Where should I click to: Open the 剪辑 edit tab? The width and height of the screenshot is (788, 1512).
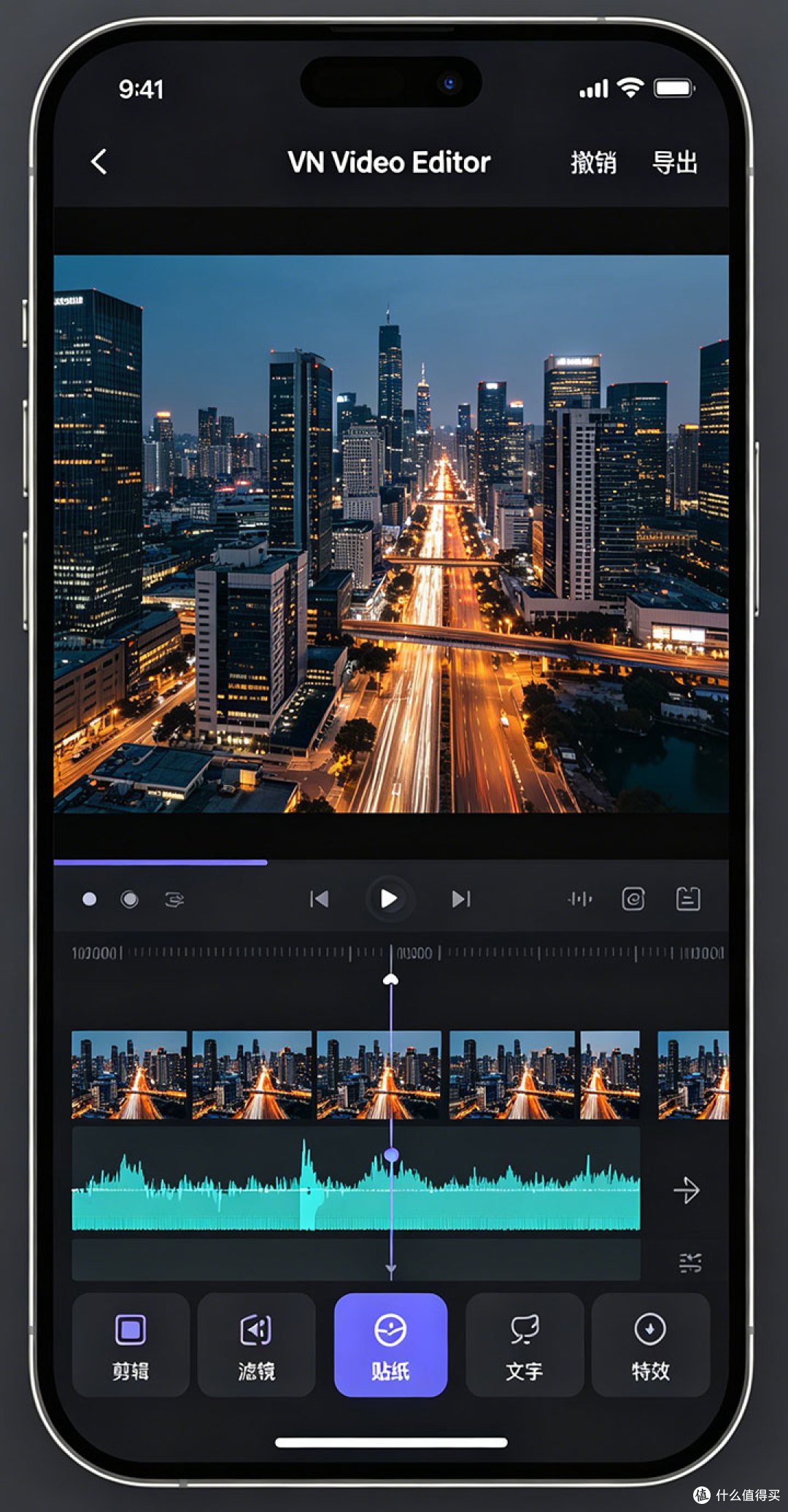131,1345
